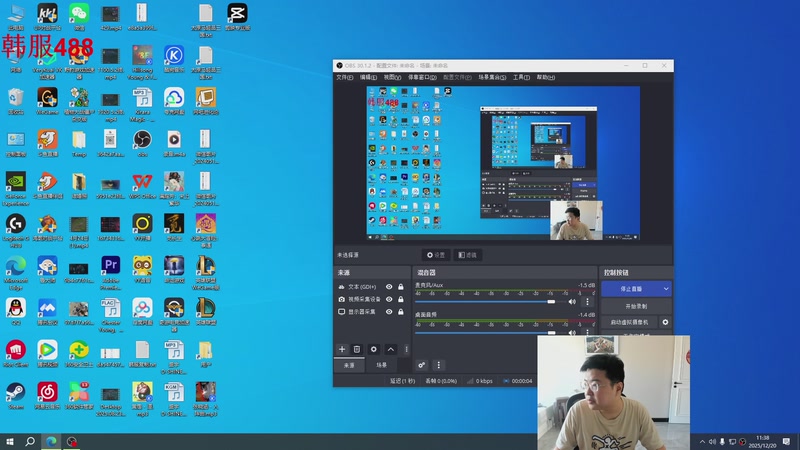The width and height of the screenshot is (800, 450).
Task: Open Docks menu in OBS
Action: 422,77
